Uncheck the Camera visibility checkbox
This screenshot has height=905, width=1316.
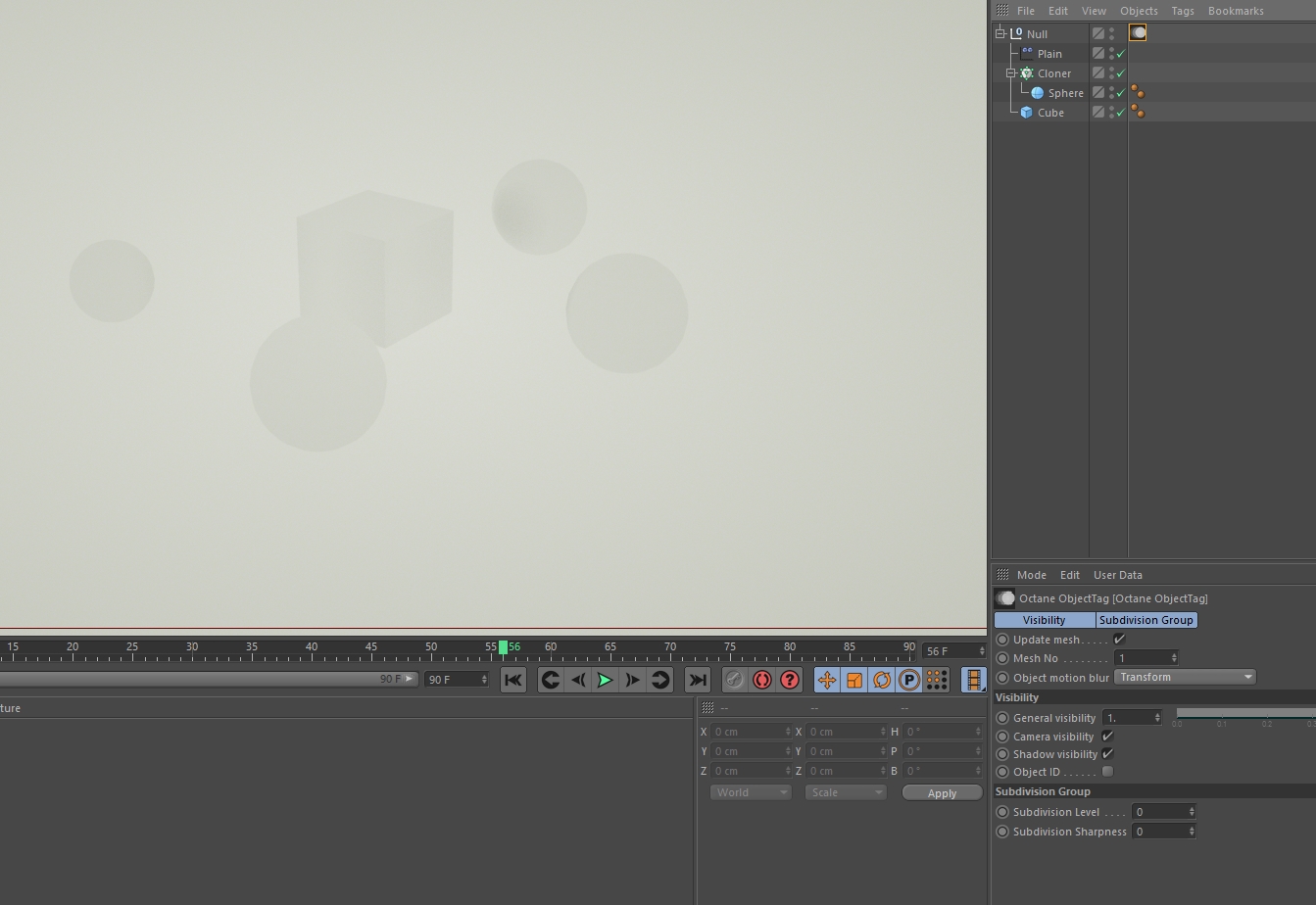pyautogui.click(x=1107, y=737)
